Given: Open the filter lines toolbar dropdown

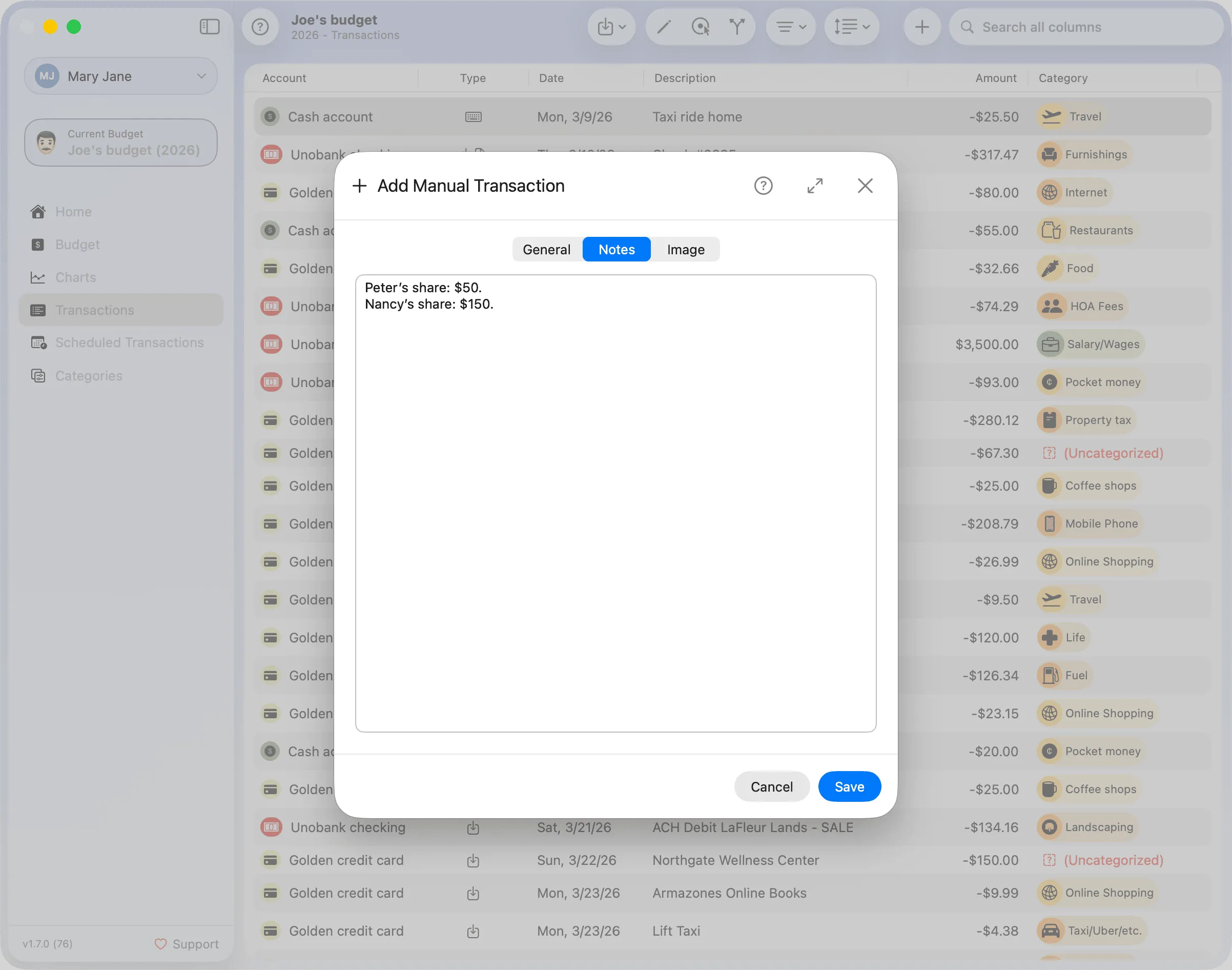Looking at the screenshot, I should click(791, 27).
